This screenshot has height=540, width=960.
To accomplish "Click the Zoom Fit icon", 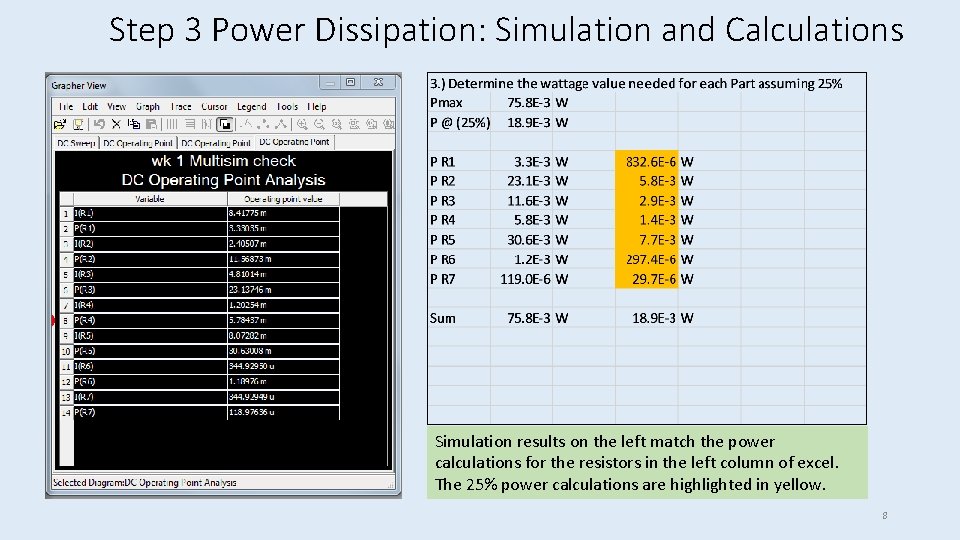I will 354,124.
